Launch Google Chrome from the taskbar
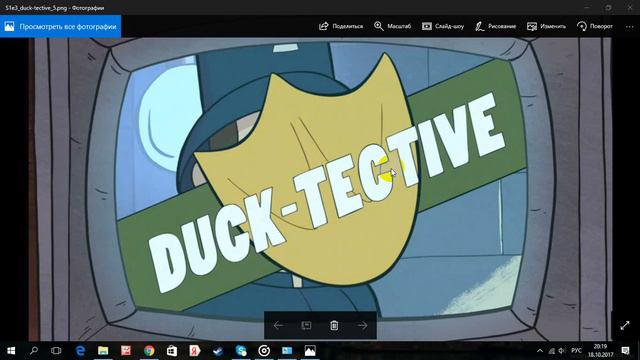640x360 pixels. (x=149, y=351)
